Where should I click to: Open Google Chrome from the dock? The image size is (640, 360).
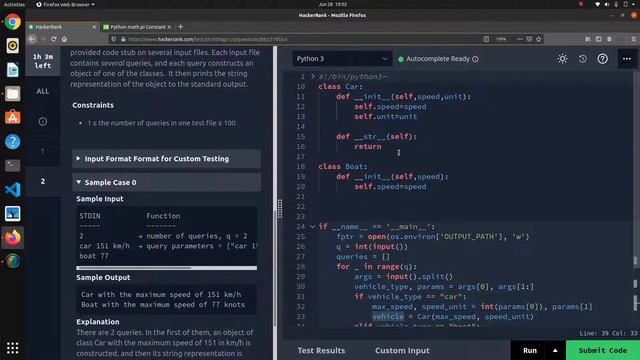pyautogui.click(x=13, y=22)
